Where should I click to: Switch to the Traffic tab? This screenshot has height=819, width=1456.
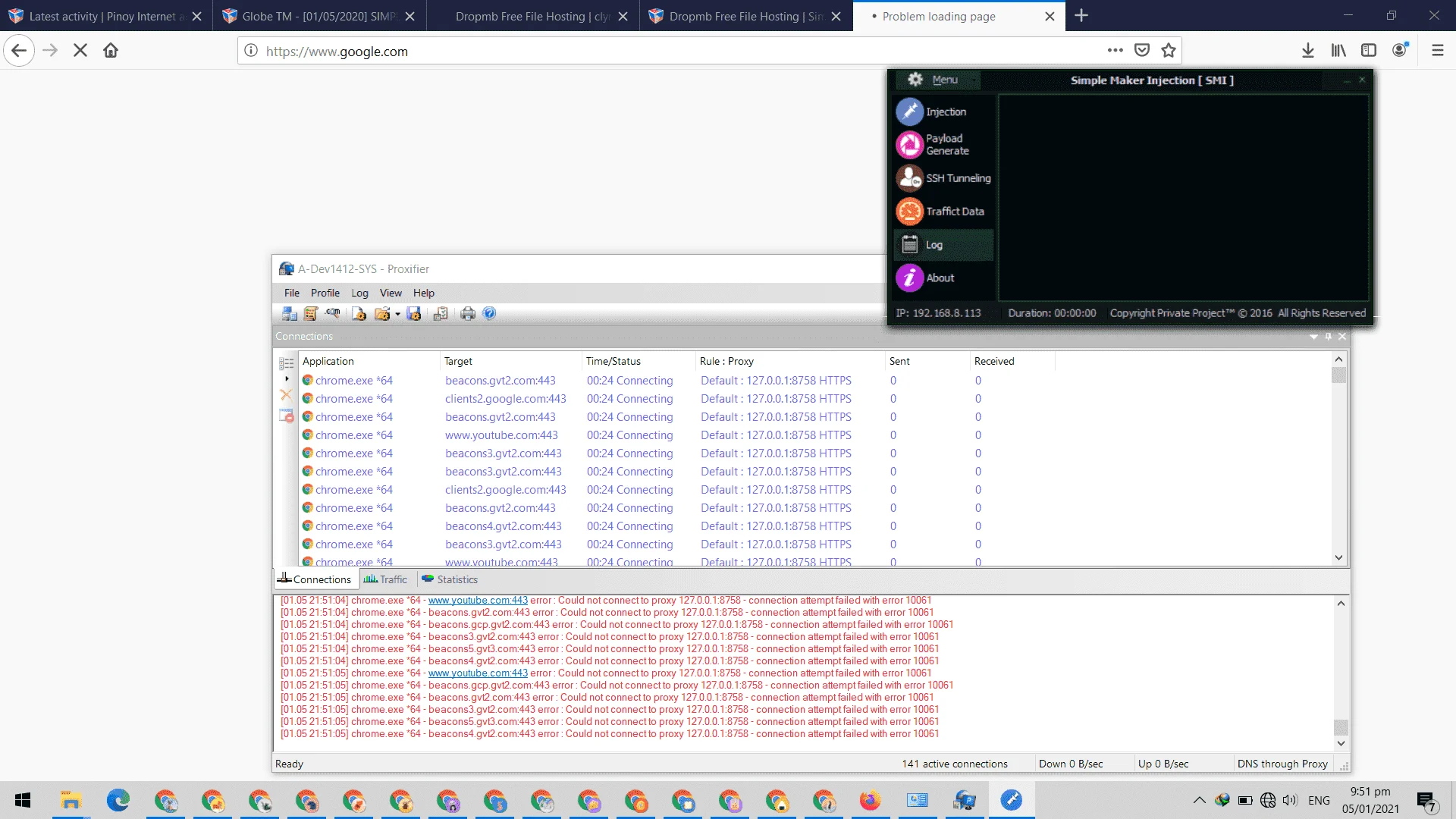[385, 579]
